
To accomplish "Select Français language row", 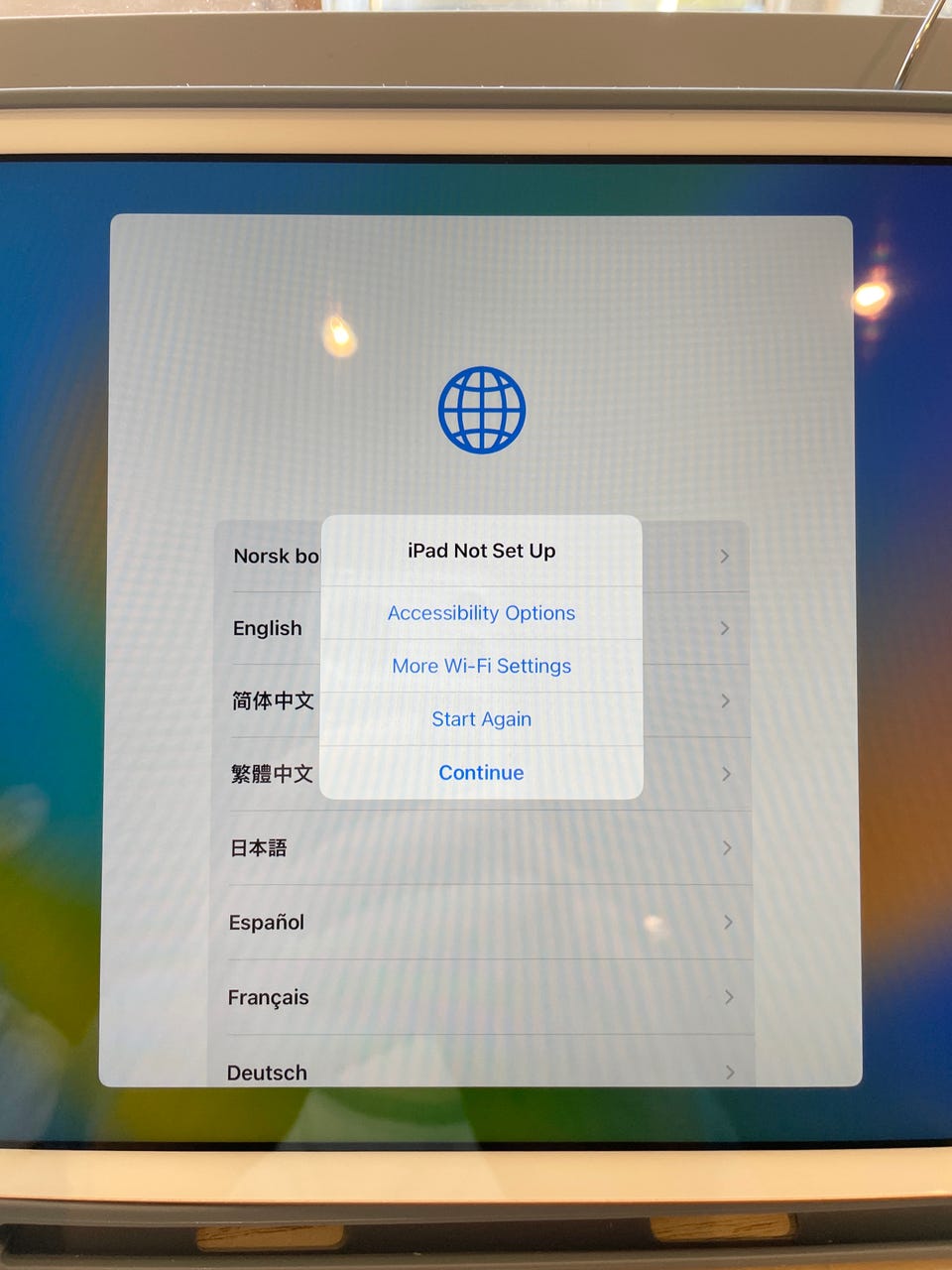I will click(481, 997).
